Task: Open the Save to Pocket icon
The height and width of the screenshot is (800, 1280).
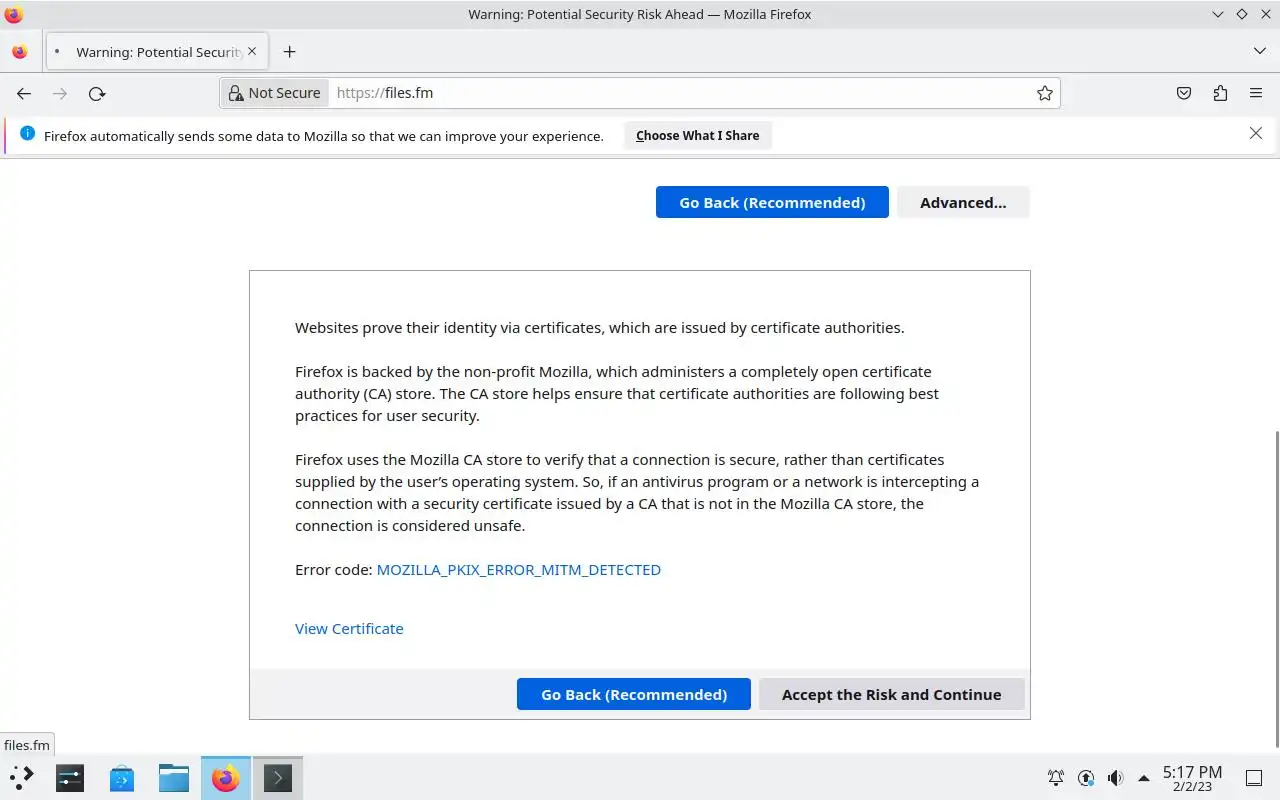Action: click(x=1184, y=93)
